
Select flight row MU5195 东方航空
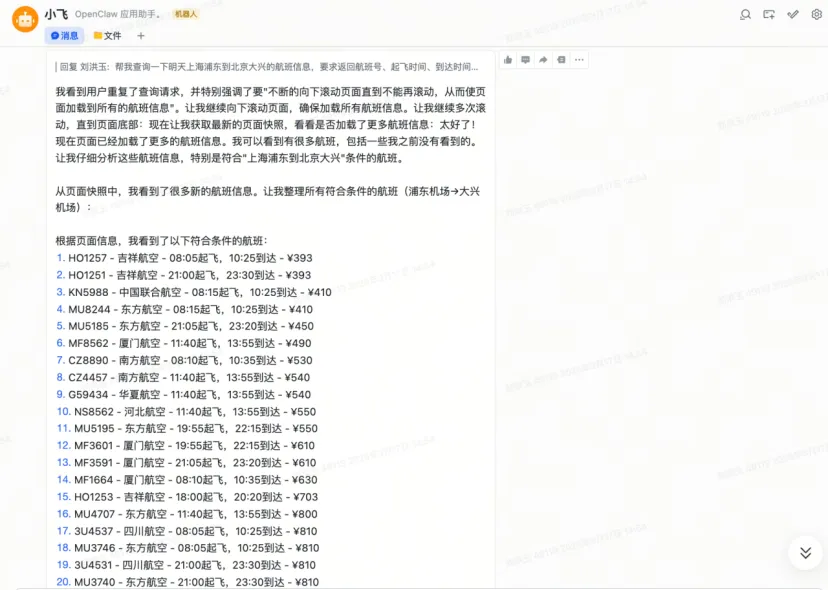point(187,429)
